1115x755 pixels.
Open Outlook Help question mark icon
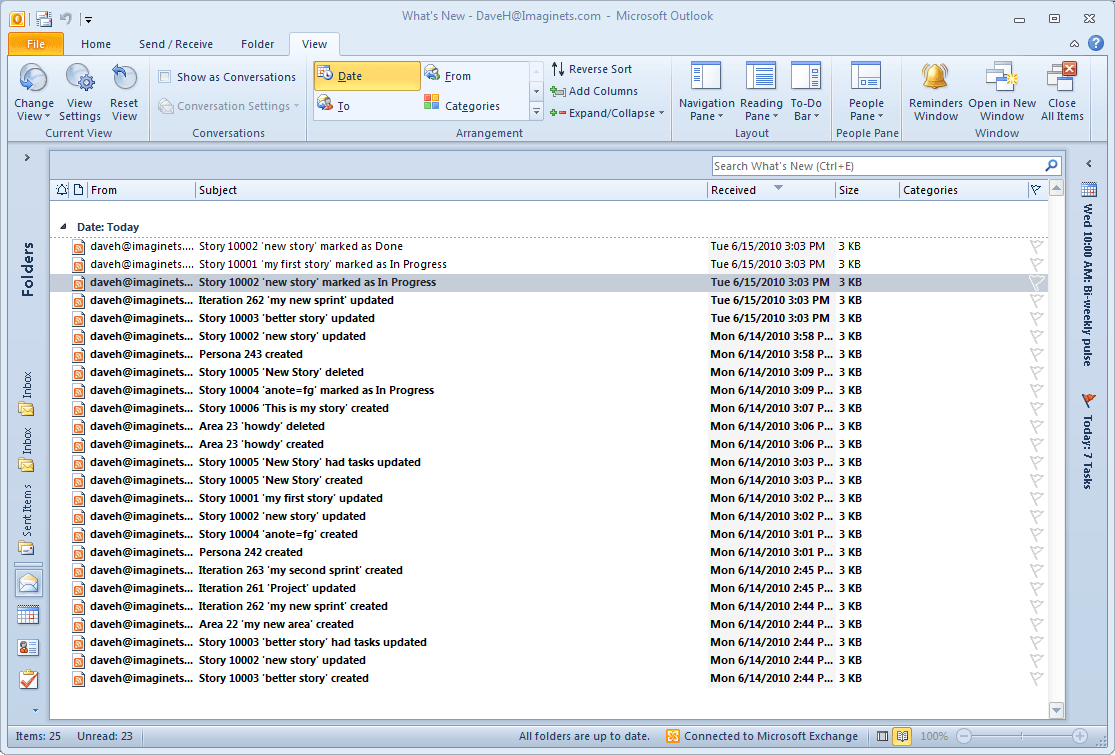click(1097, 43)
